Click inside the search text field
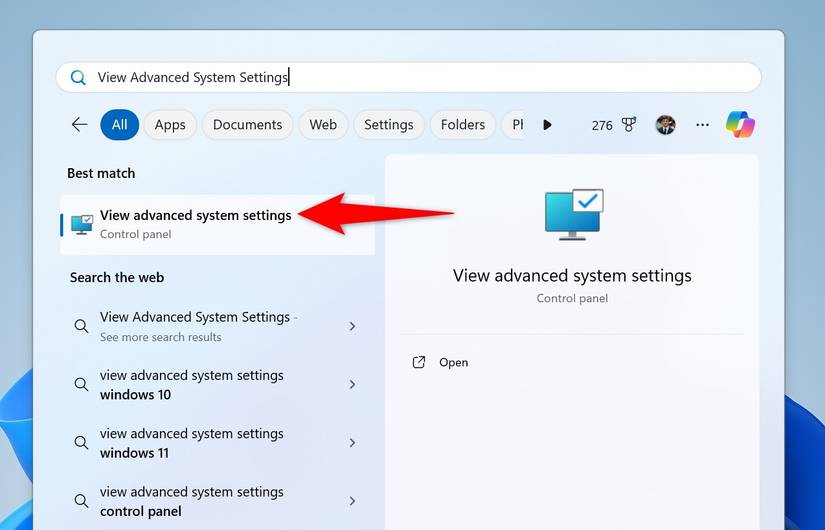The height and width of the screenshot is (530, 825). [x=420, y=77]
